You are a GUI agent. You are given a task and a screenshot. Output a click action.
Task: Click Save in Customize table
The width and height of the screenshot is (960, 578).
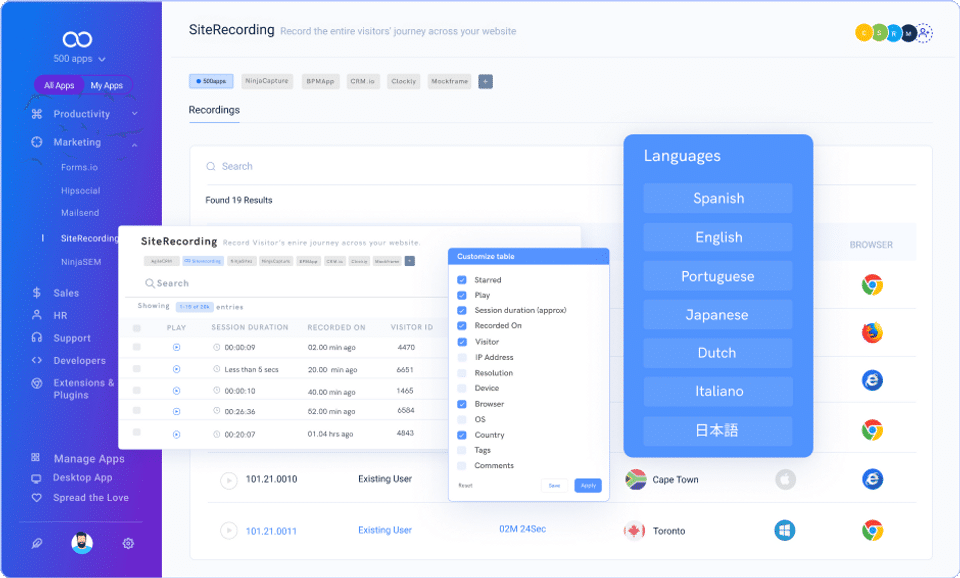tap(554, 486)
